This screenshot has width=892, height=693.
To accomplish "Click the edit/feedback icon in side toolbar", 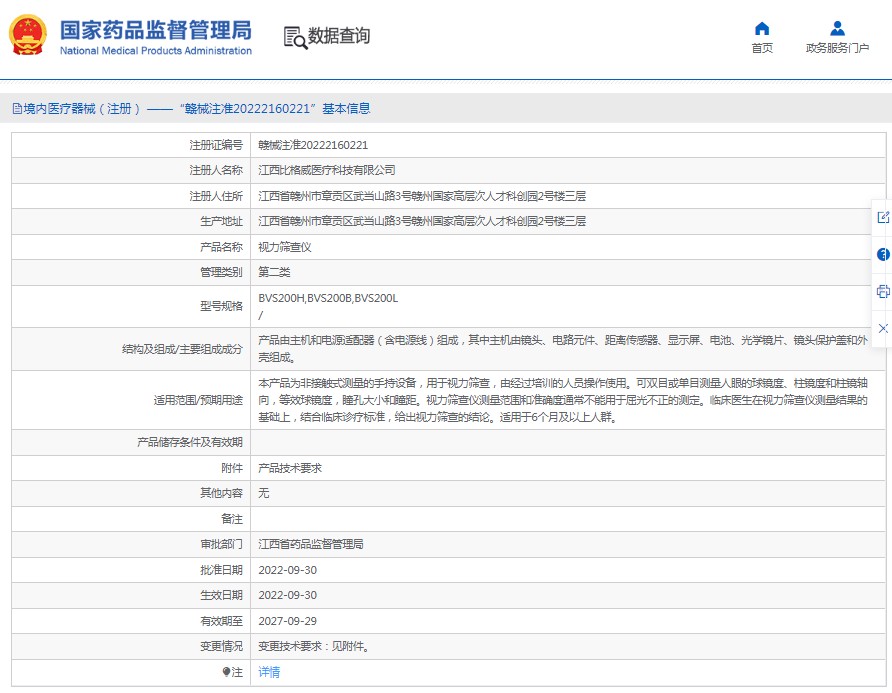I will click(882, 217).
